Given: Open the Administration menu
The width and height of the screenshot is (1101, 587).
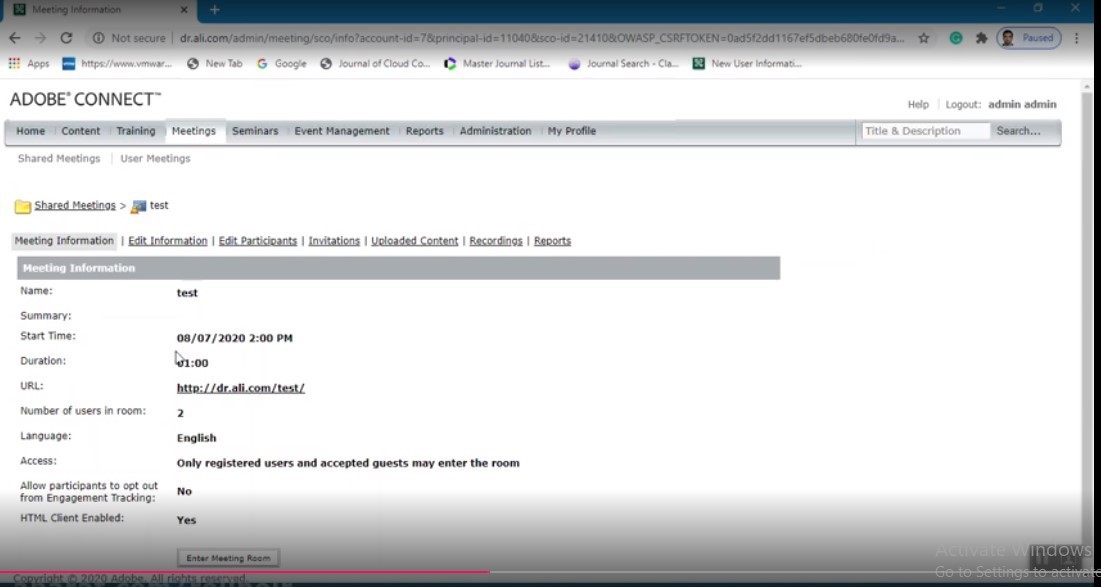Looking at the screenshot, I should click(496, 131).
